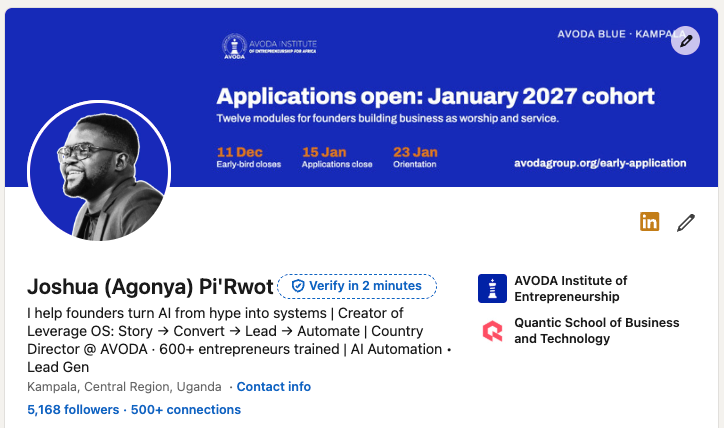724x428 pixels.
Task: Click the headline starting I help founders
Action: point(239,340)
